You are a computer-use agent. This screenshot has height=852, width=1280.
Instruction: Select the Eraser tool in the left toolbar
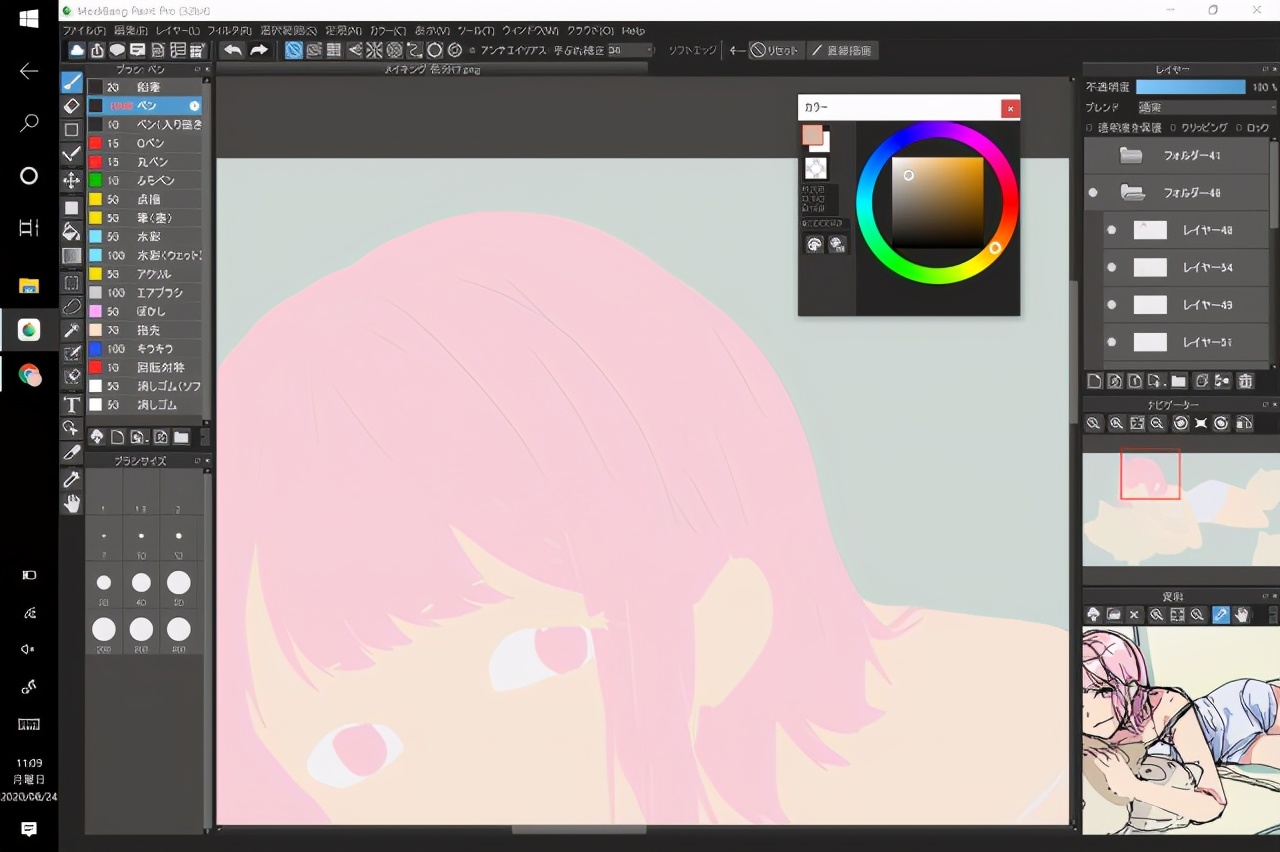tap(72, 105)
